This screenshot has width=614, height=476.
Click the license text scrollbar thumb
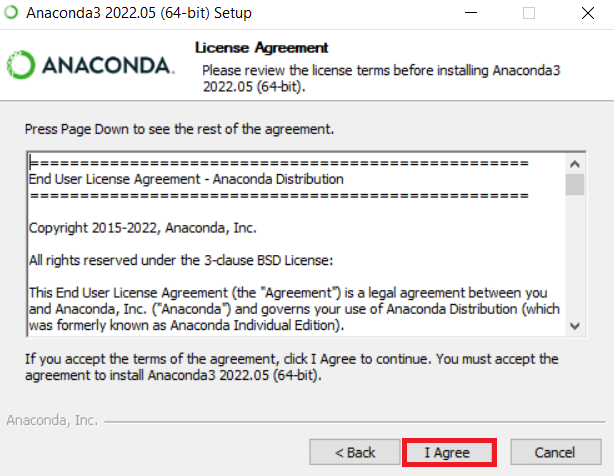tap(575, 184)
